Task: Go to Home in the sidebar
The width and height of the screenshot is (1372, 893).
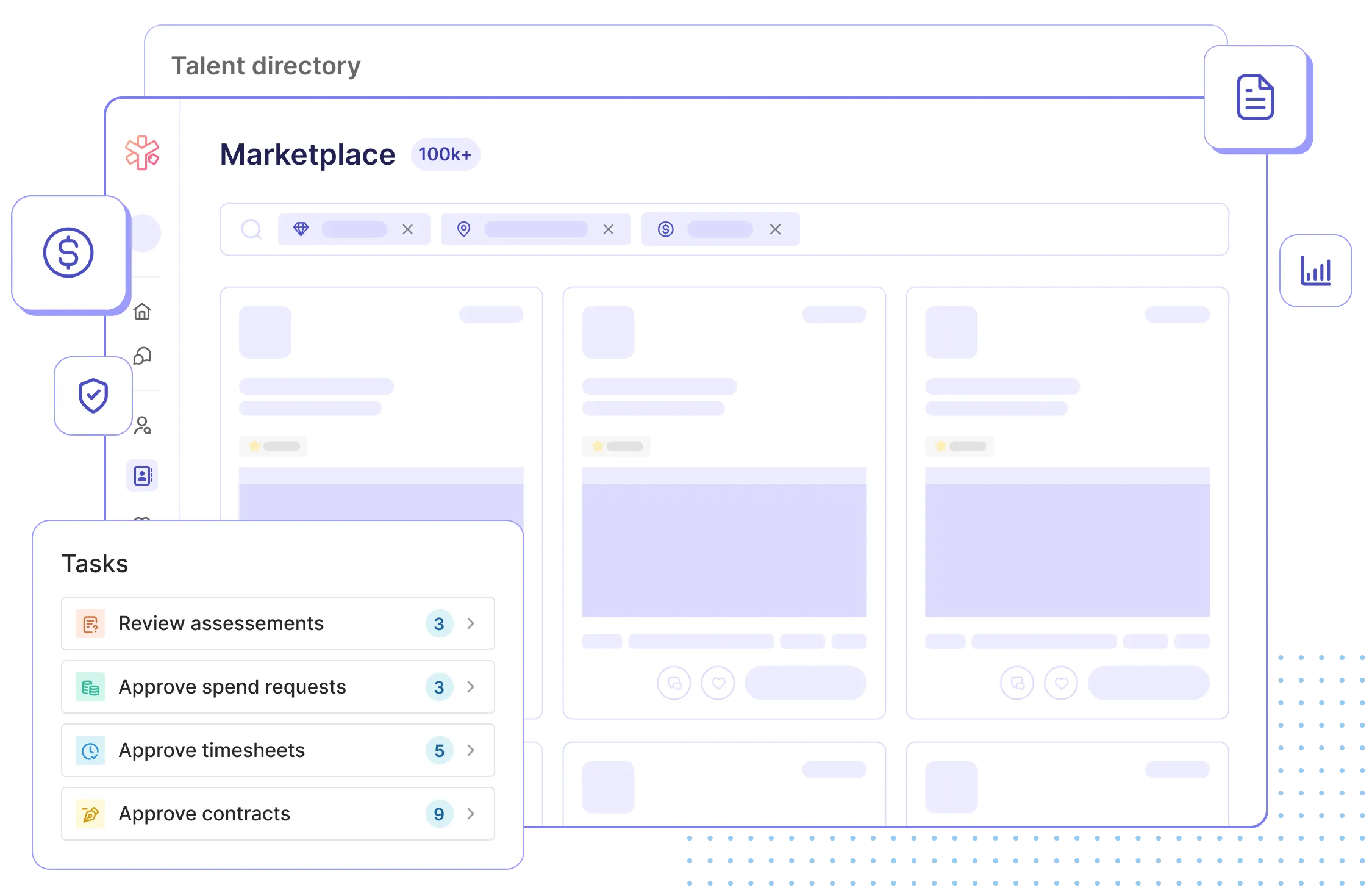Action: pos(142,312)
